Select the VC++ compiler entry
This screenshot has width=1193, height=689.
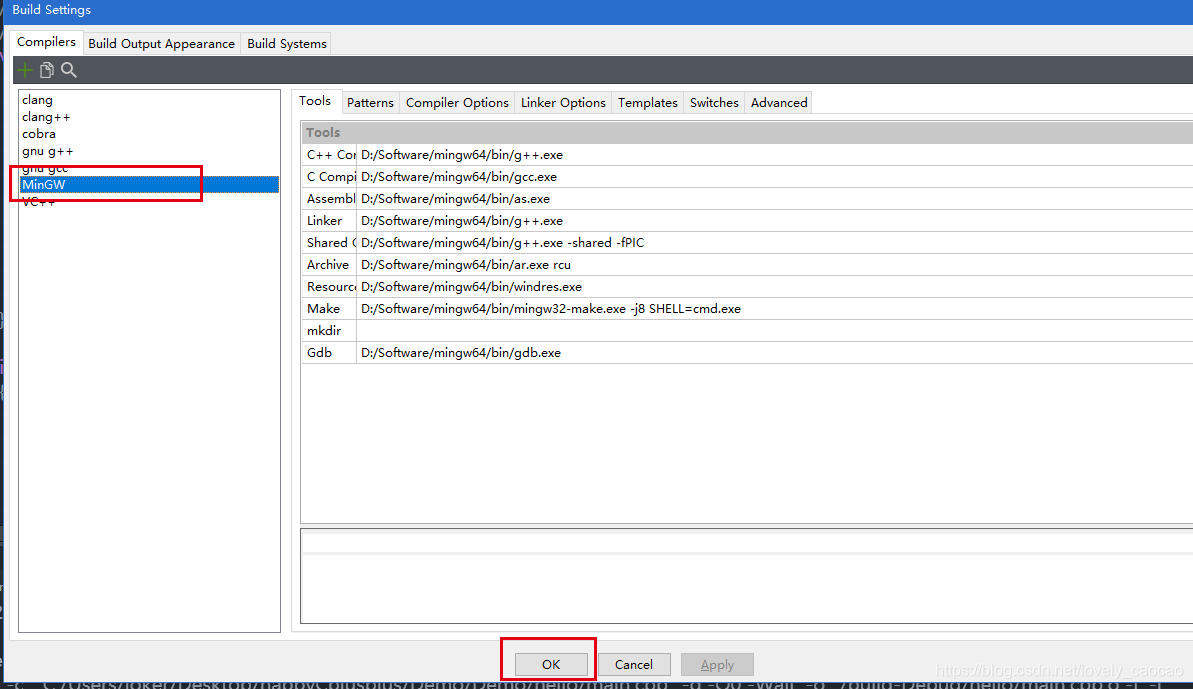36,201
